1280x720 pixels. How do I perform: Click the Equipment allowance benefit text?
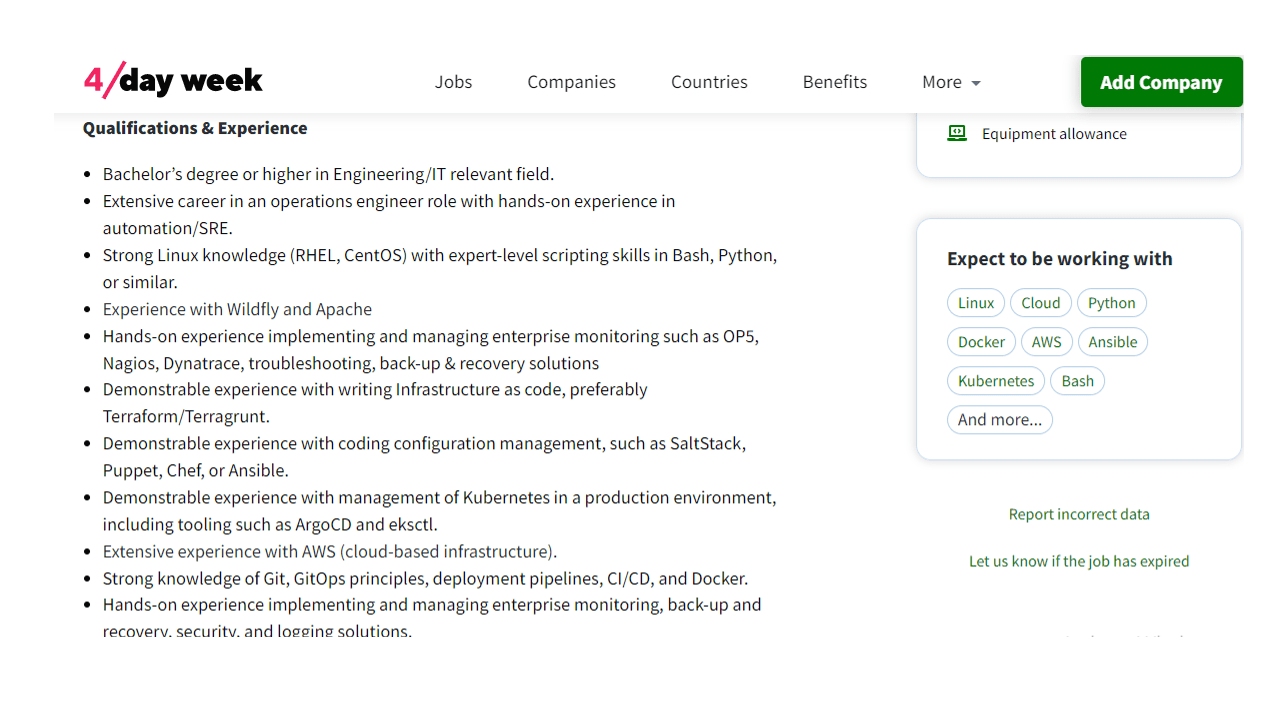[x=1053, y=134]
